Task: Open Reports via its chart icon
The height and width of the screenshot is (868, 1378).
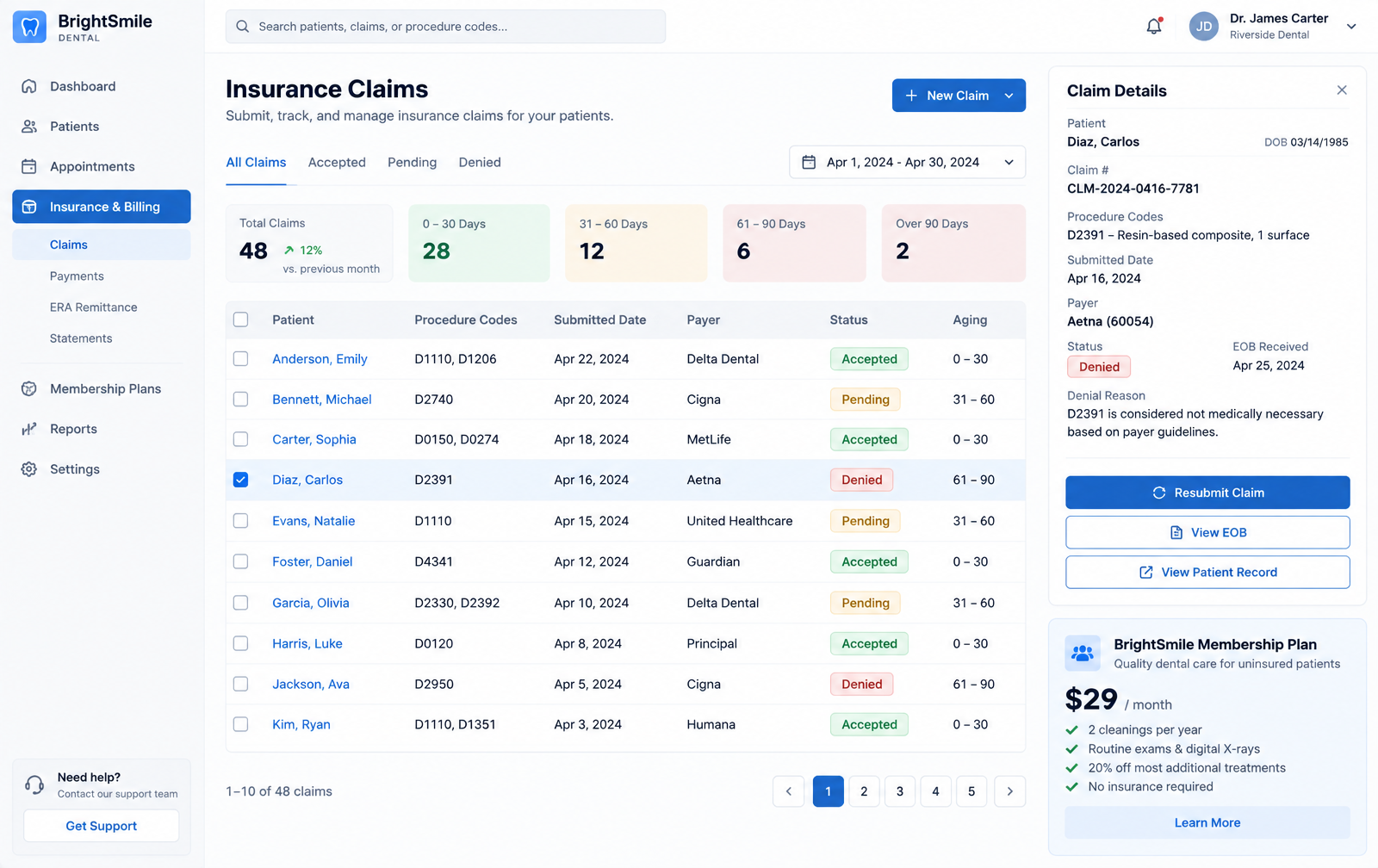Action: pos(29,429)
